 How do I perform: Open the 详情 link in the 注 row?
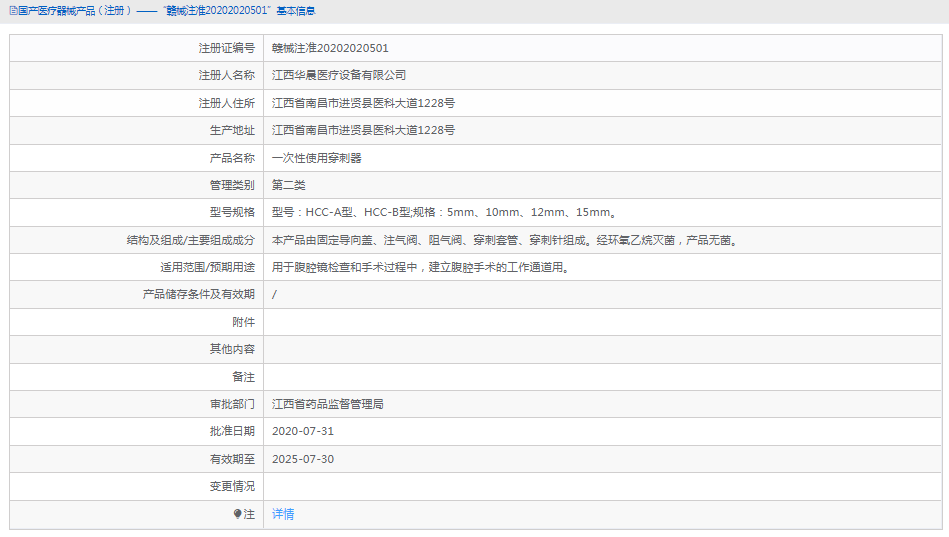click(x=283, y=514)
